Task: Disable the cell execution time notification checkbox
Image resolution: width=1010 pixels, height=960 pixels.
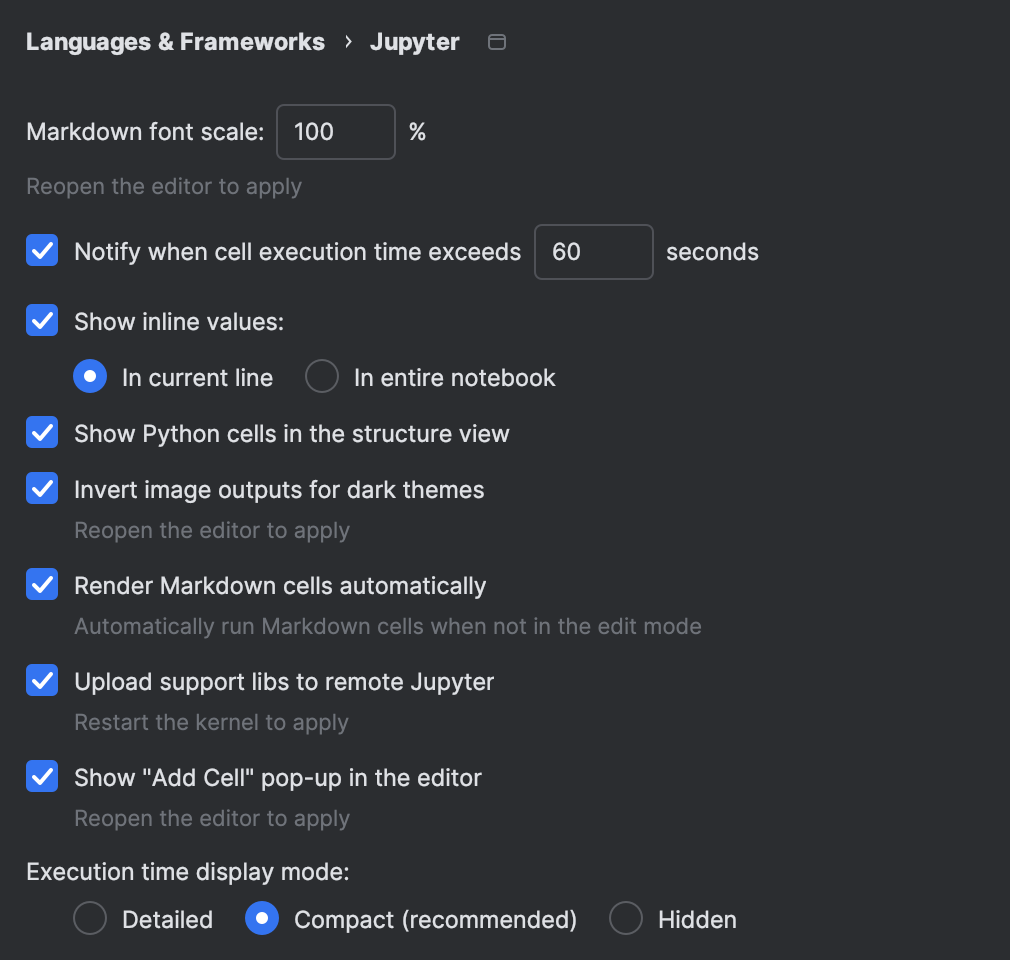Action: coord(42,252)
